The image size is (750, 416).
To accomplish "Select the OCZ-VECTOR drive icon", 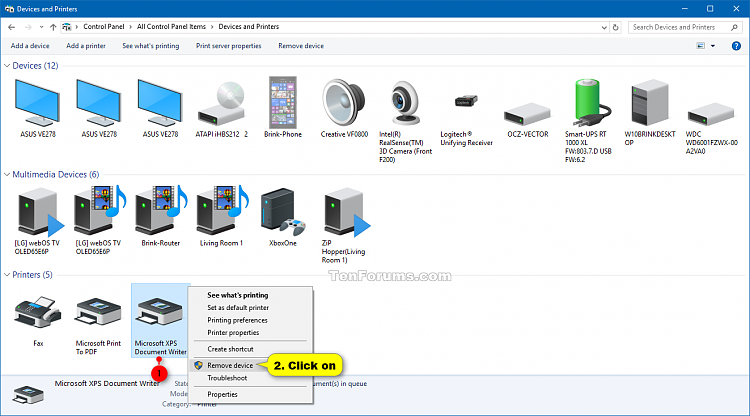I will [527, 114].
